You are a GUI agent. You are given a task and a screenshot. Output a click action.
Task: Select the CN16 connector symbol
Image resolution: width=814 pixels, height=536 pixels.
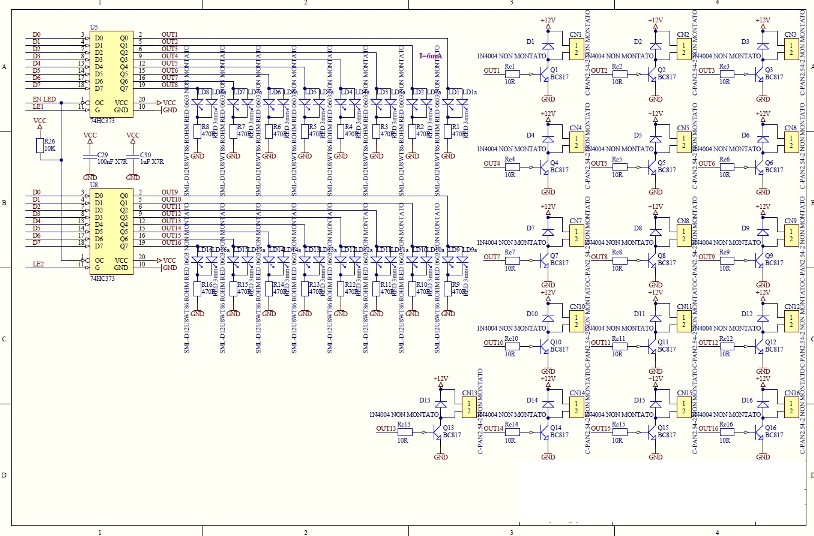coord(791,408)
